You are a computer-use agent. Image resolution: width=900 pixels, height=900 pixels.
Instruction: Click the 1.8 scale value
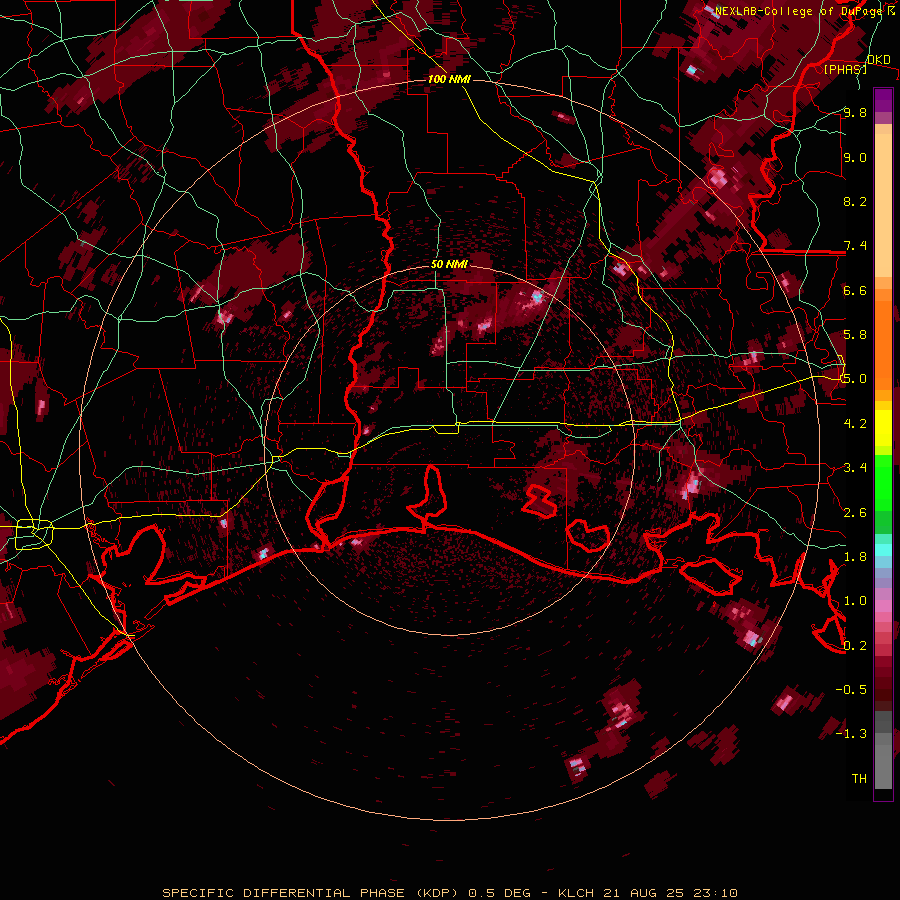point(855,556)
